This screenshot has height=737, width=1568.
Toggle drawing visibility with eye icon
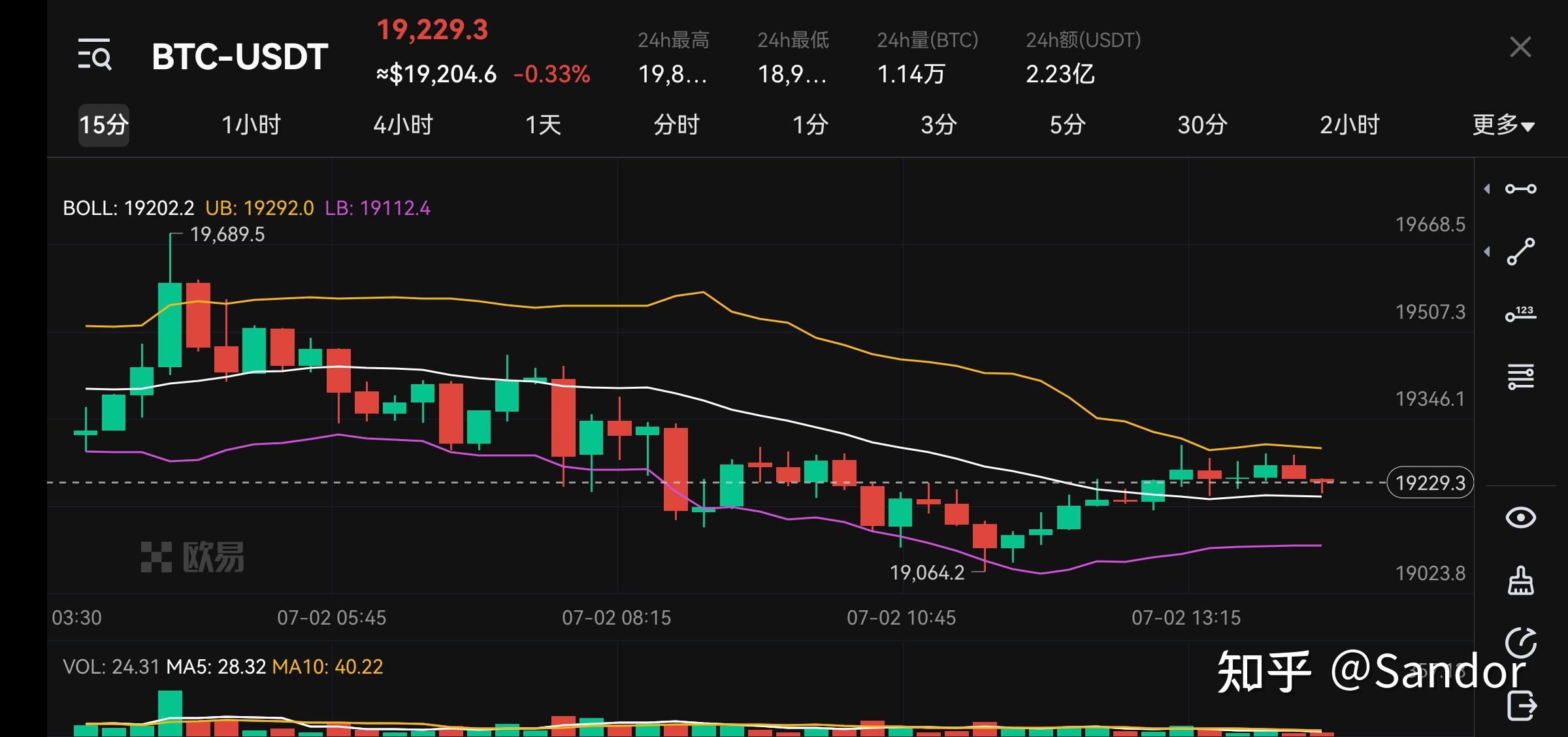(x=1521, y=517)
